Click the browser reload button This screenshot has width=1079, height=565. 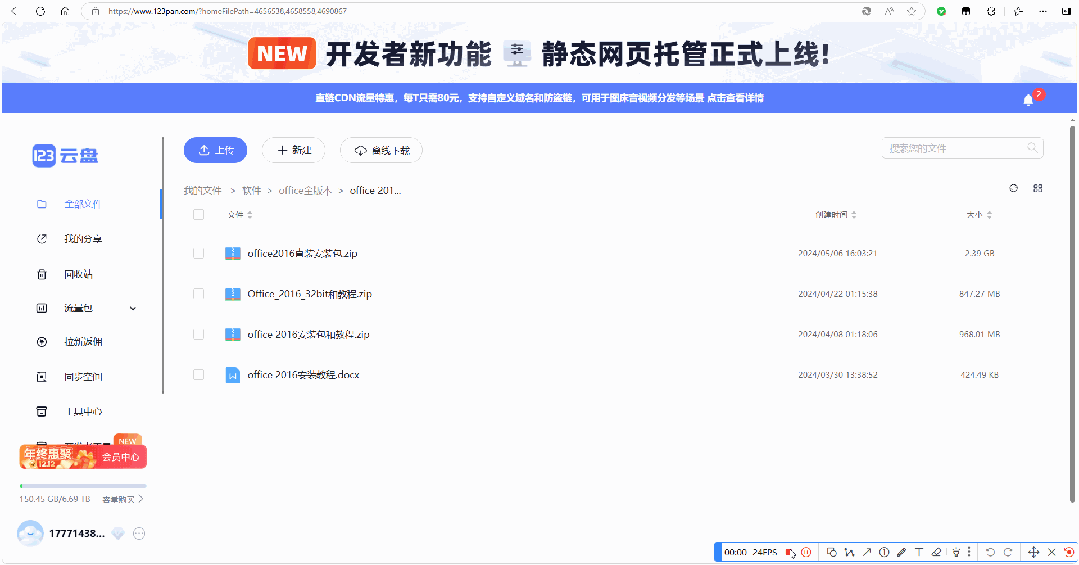(40, 11)
